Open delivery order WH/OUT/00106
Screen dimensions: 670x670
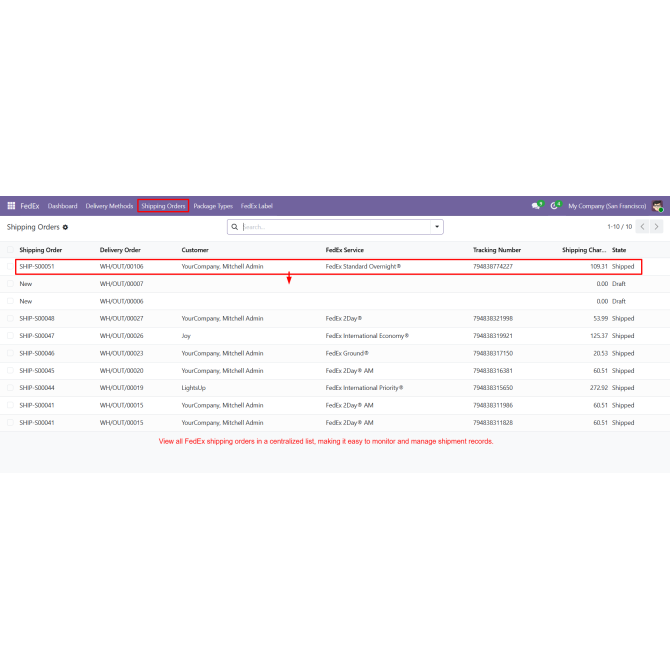(x=121, y=266)
